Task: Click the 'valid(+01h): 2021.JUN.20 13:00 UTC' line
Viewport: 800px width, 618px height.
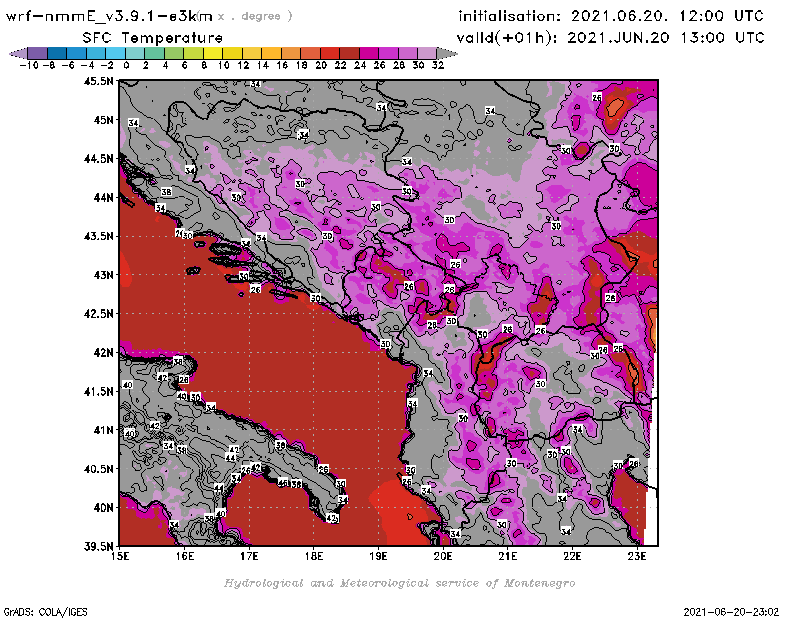Action: [610, 37]
